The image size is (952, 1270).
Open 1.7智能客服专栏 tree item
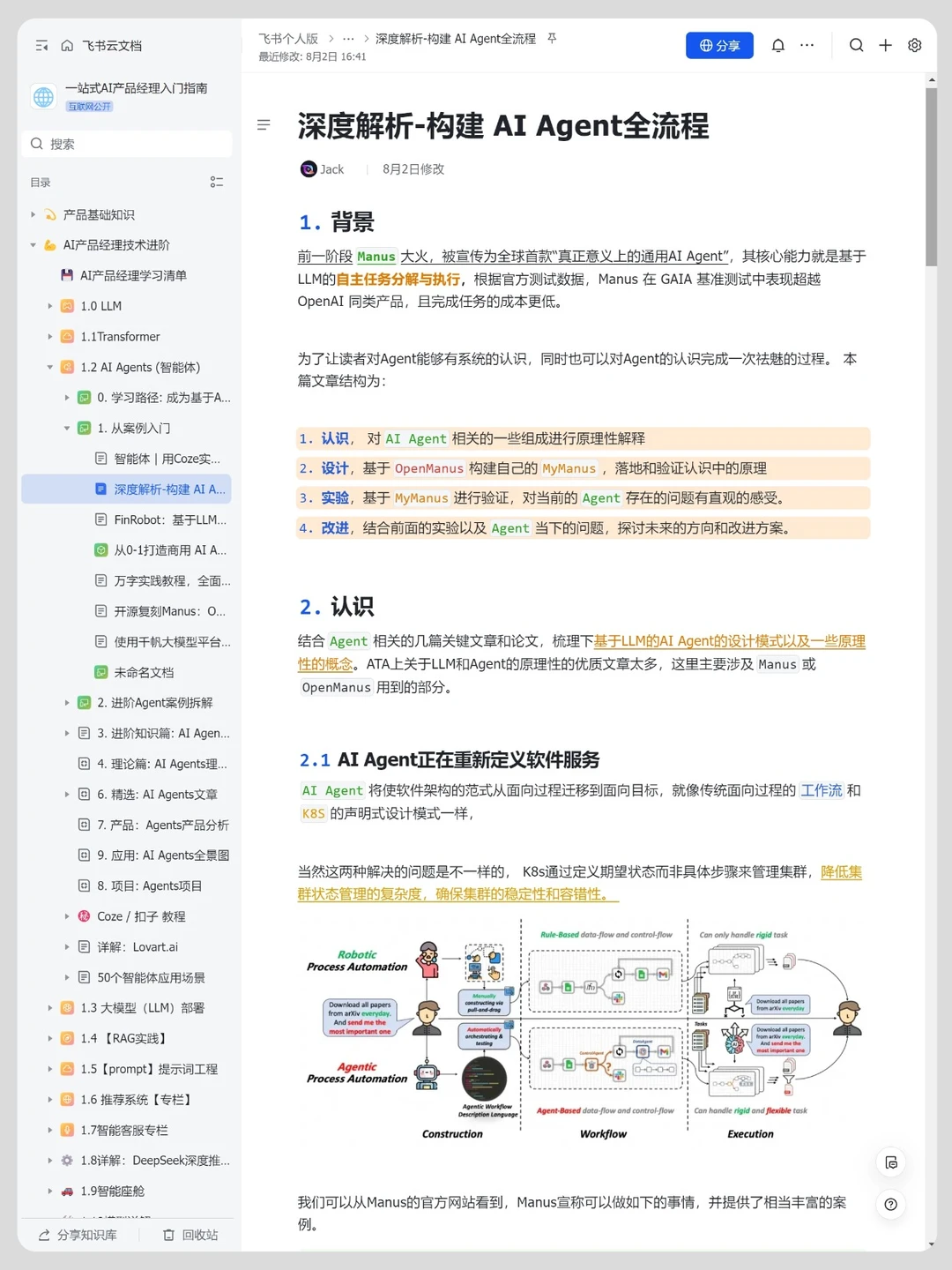(128, 1130)
